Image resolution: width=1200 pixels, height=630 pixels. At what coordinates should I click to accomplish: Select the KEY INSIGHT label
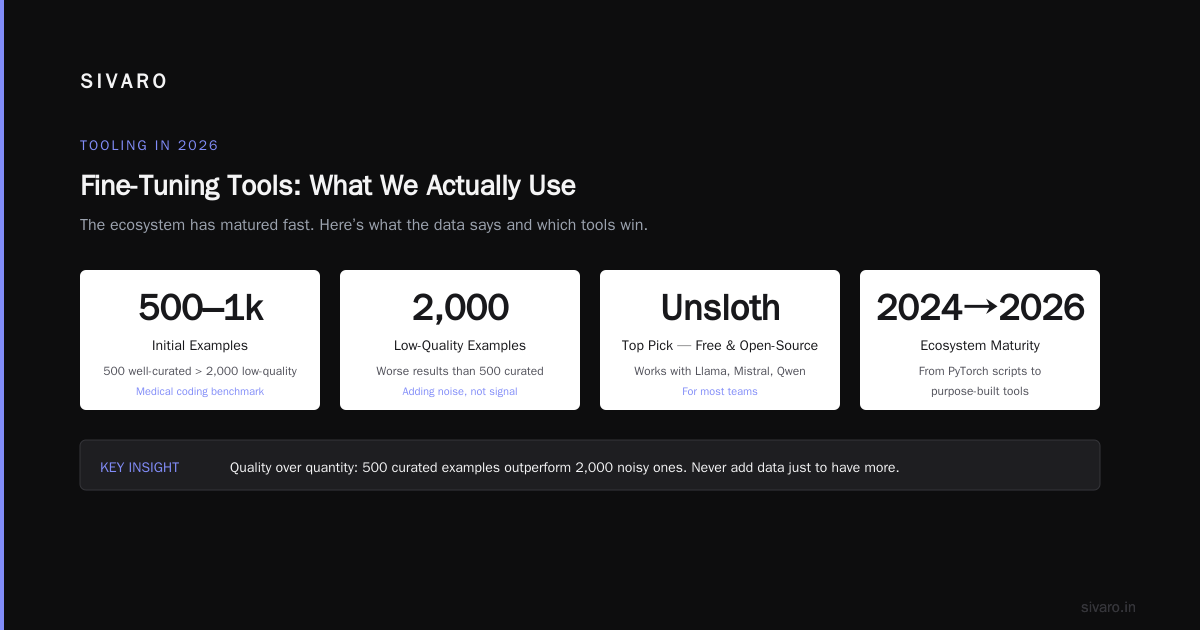coord(140,467)
